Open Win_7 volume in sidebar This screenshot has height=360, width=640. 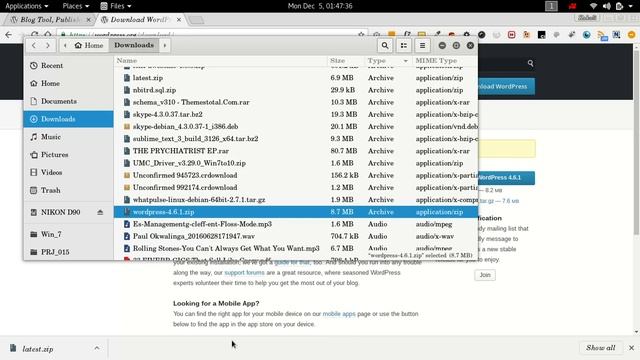(x=68, y=234)
